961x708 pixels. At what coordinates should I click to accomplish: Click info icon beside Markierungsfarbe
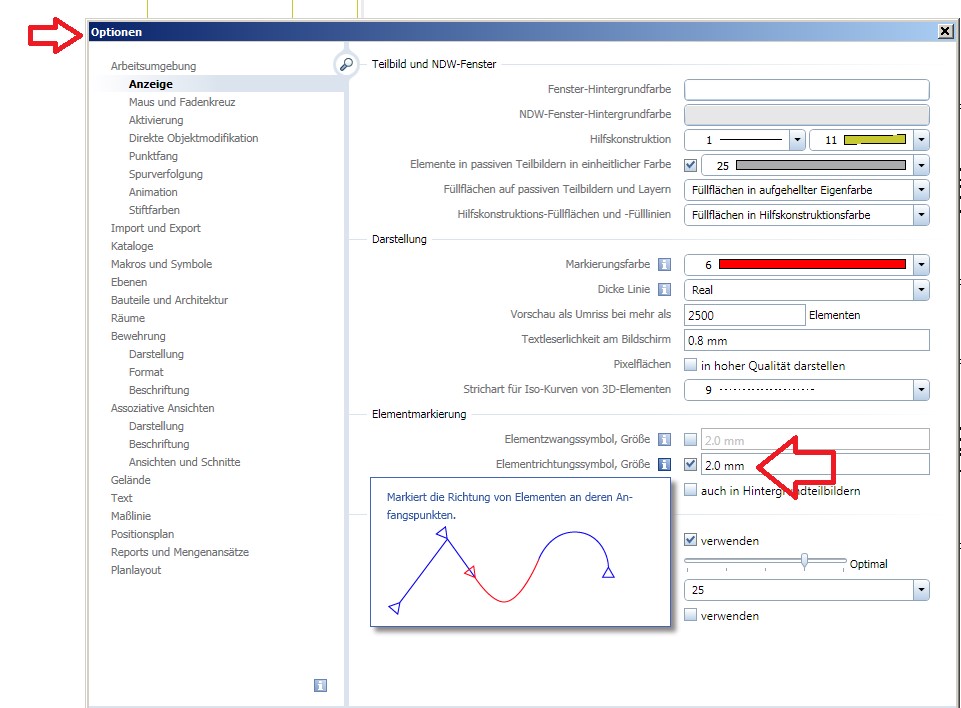coord(663,265)
